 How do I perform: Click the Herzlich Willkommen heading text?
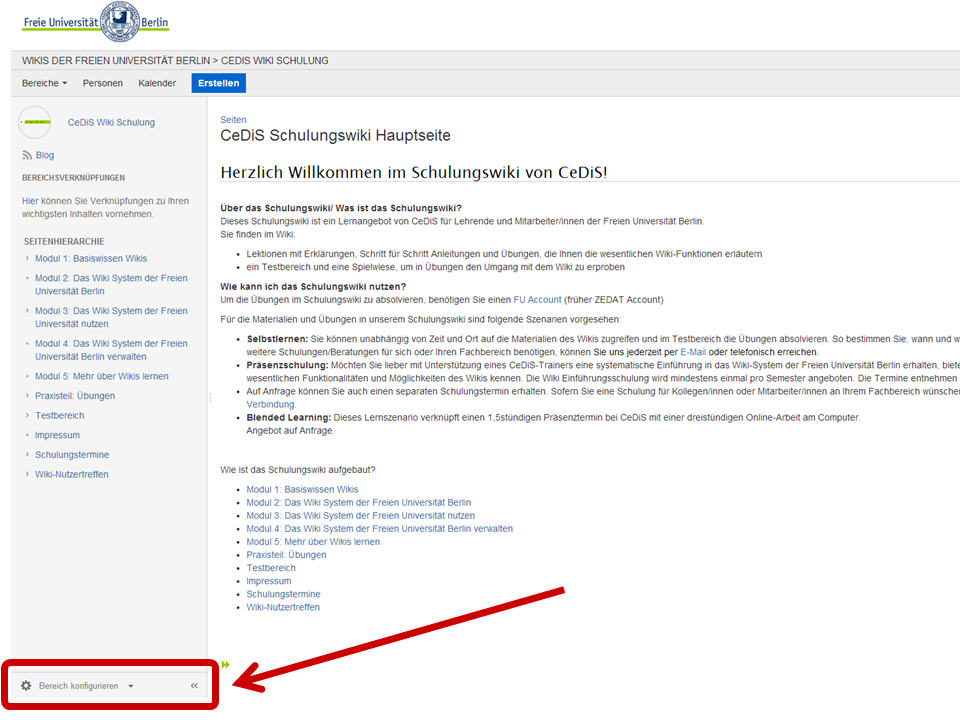pos(414,172)
